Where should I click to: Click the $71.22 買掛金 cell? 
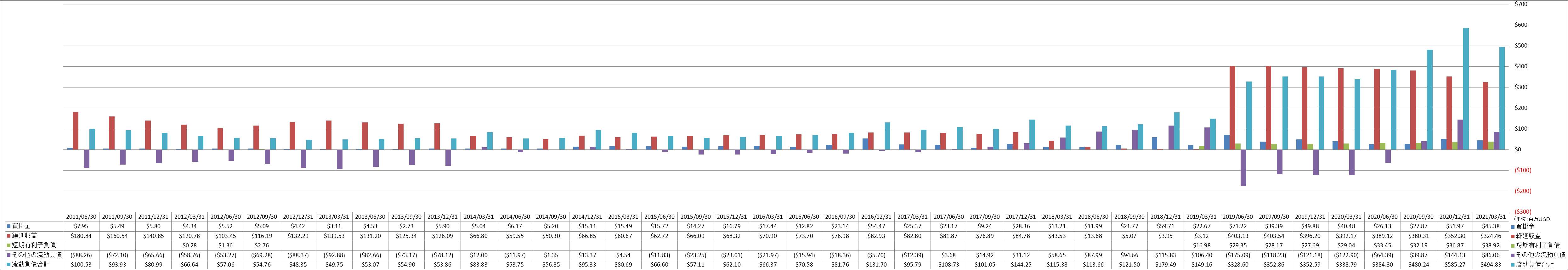tap(1238, 226)
